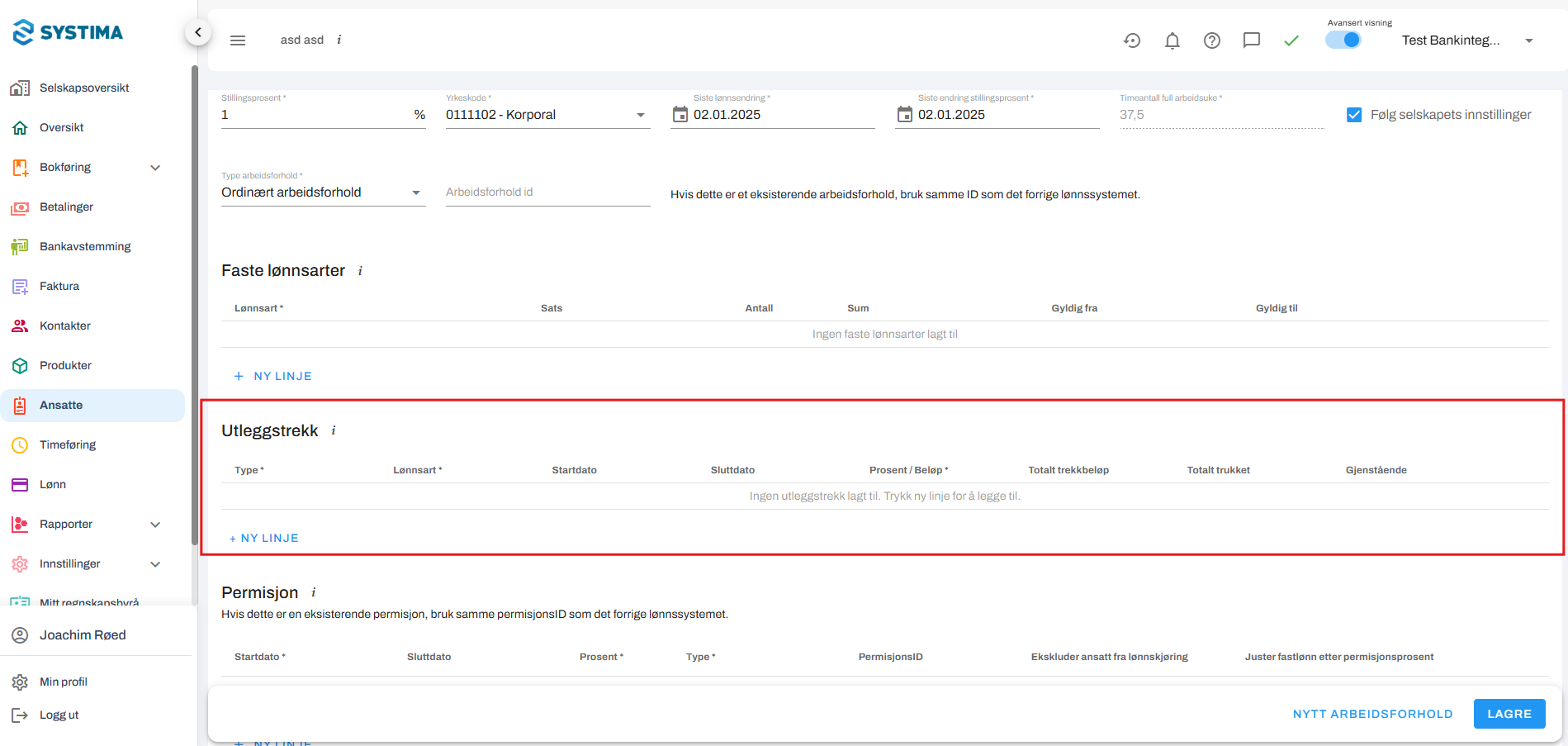The height and width of the screenshot is (746, 1568).
Task: Open the help question mark icon
Action: tap(1211, 40)
